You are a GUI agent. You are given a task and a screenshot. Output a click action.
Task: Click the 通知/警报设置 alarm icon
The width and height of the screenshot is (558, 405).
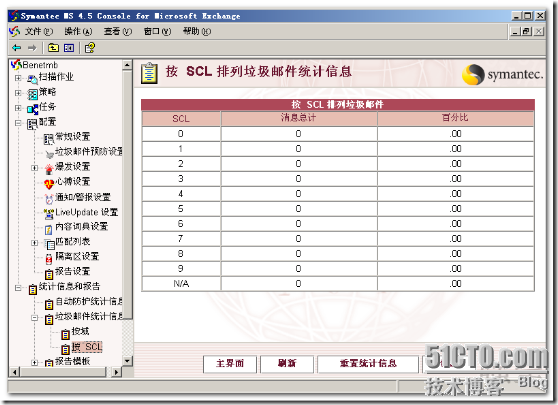pyautogui.click(x=49, y=199)
